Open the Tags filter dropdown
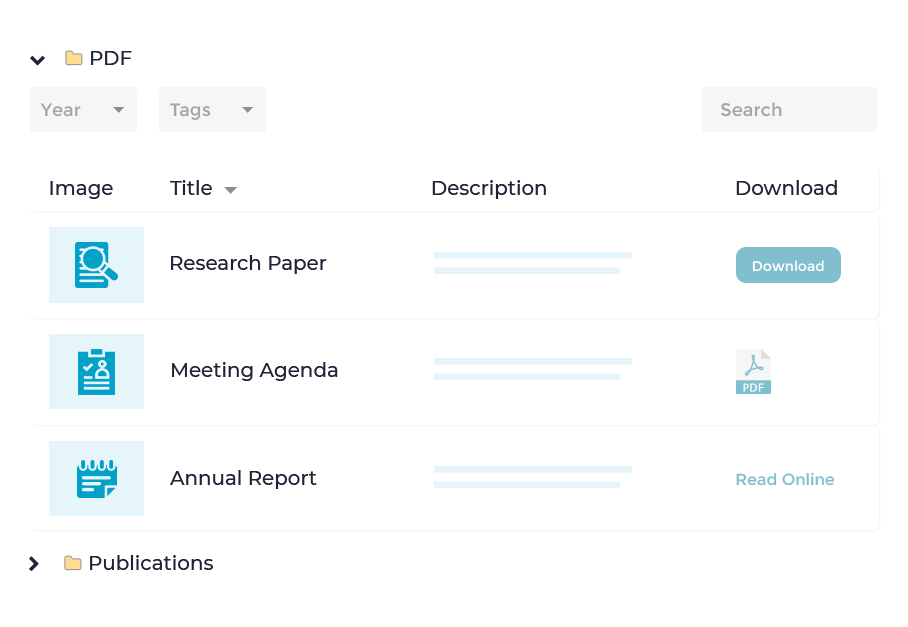The image size is (908, 627). pyautogui.click(x=212, y=110)
